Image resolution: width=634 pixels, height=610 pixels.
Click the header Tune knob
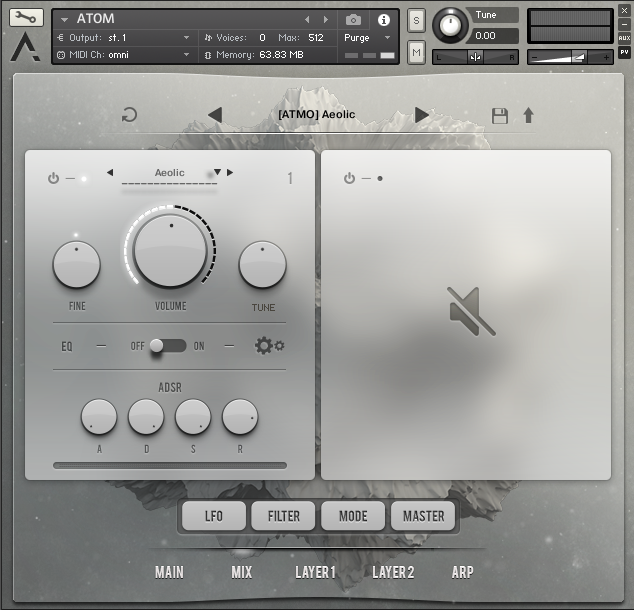tap(450, 25)
